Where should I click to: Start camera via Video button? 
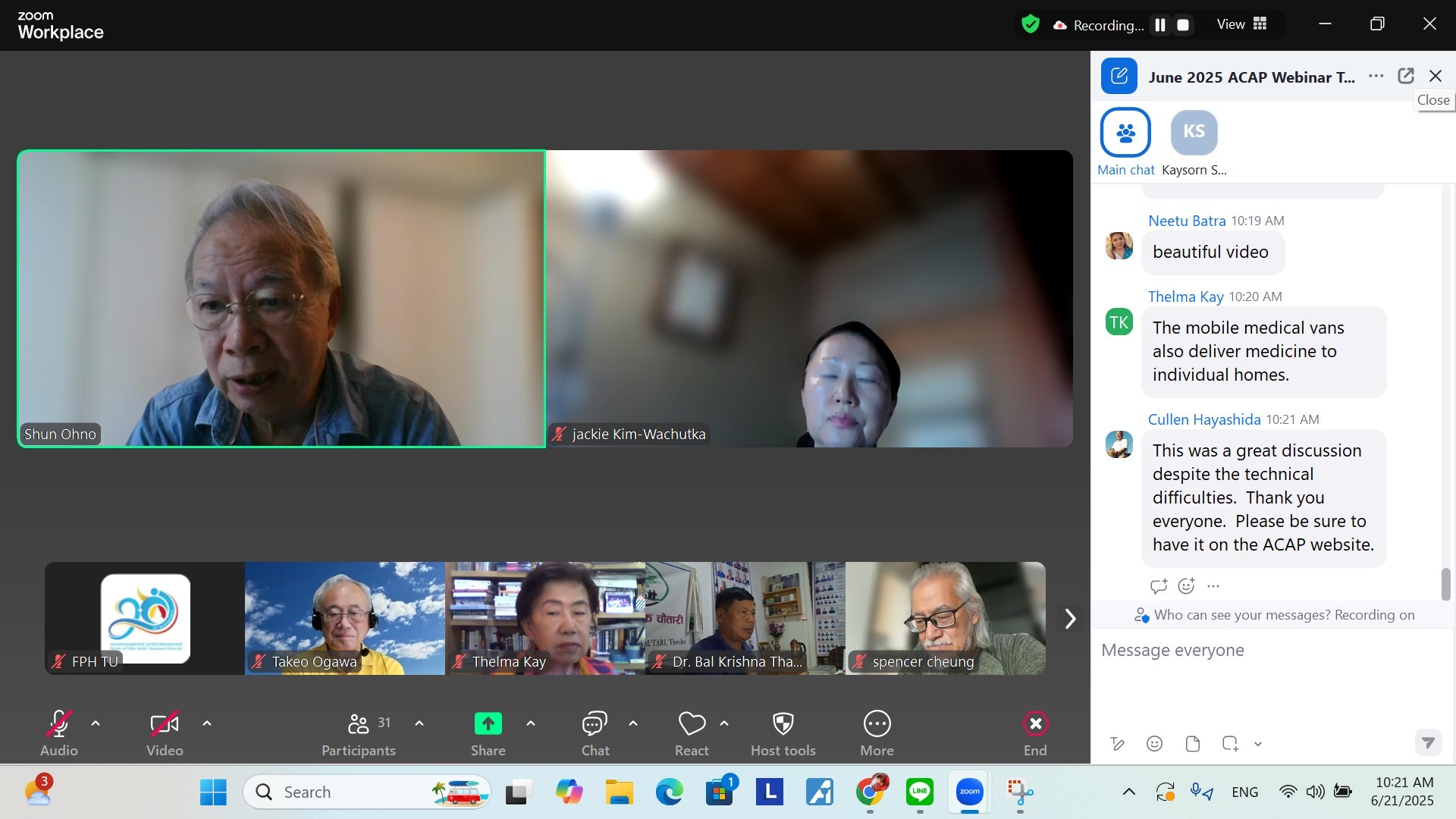pyautogui.click(x=165, y=725)
